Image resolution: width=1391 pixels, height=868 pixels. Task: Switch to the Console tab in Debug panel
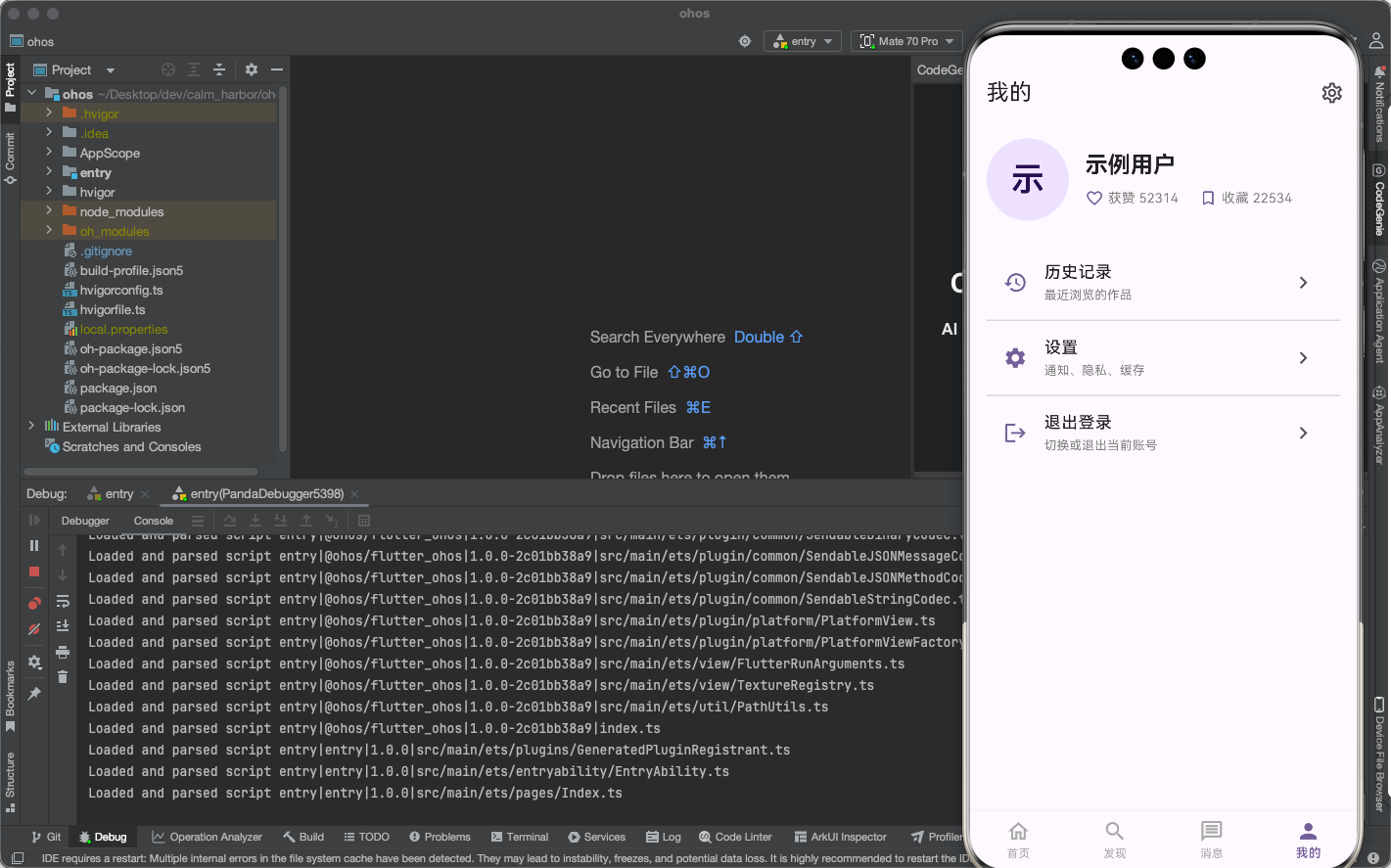click(153, 521)
